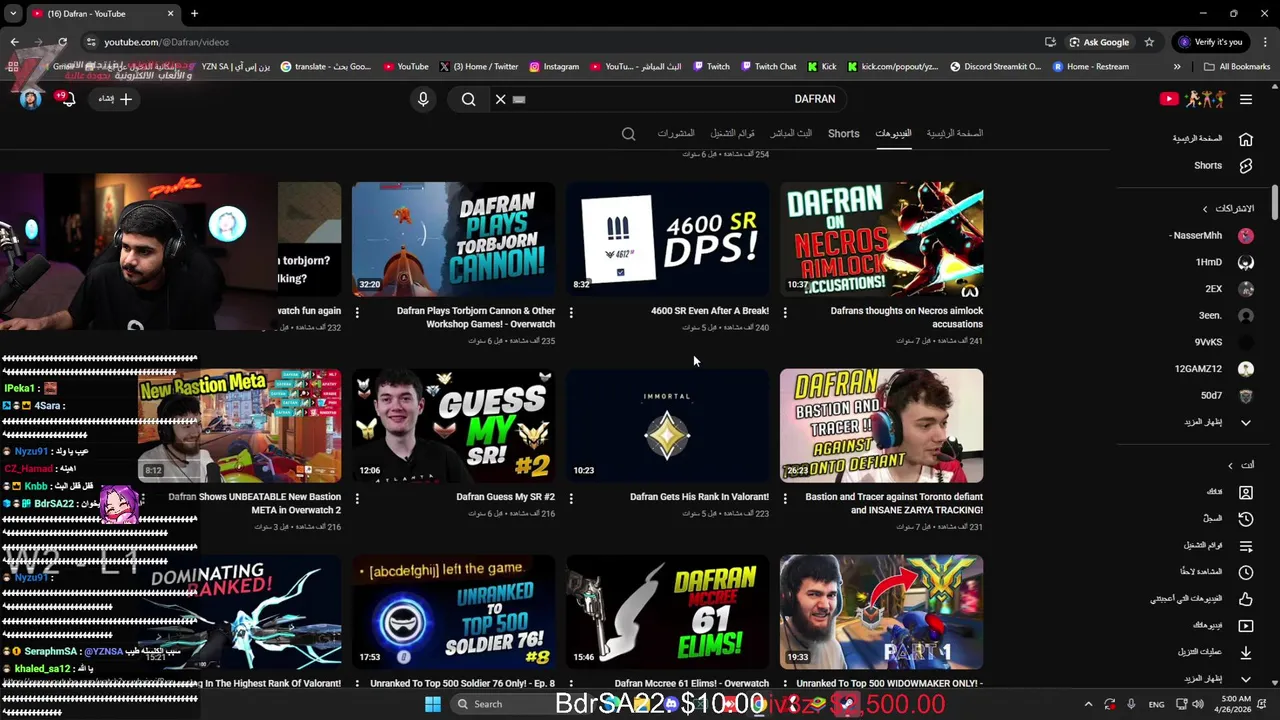The width and height of the screenshot is (1280, 720).
Task: Expand show more under the You section
Action: pos(1217,679)
